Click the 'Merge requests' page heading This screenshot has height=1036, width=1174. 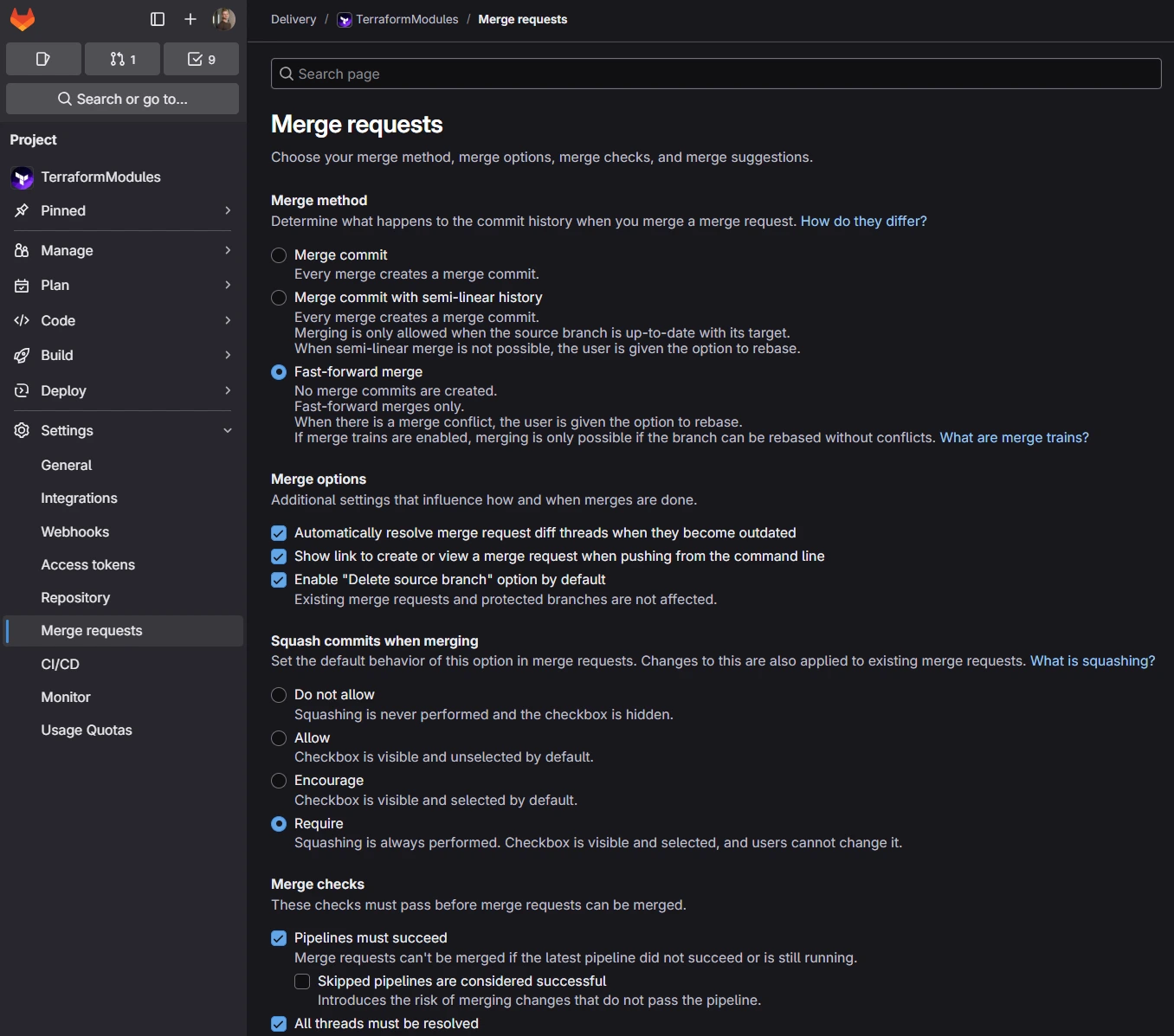pos(357,125)
